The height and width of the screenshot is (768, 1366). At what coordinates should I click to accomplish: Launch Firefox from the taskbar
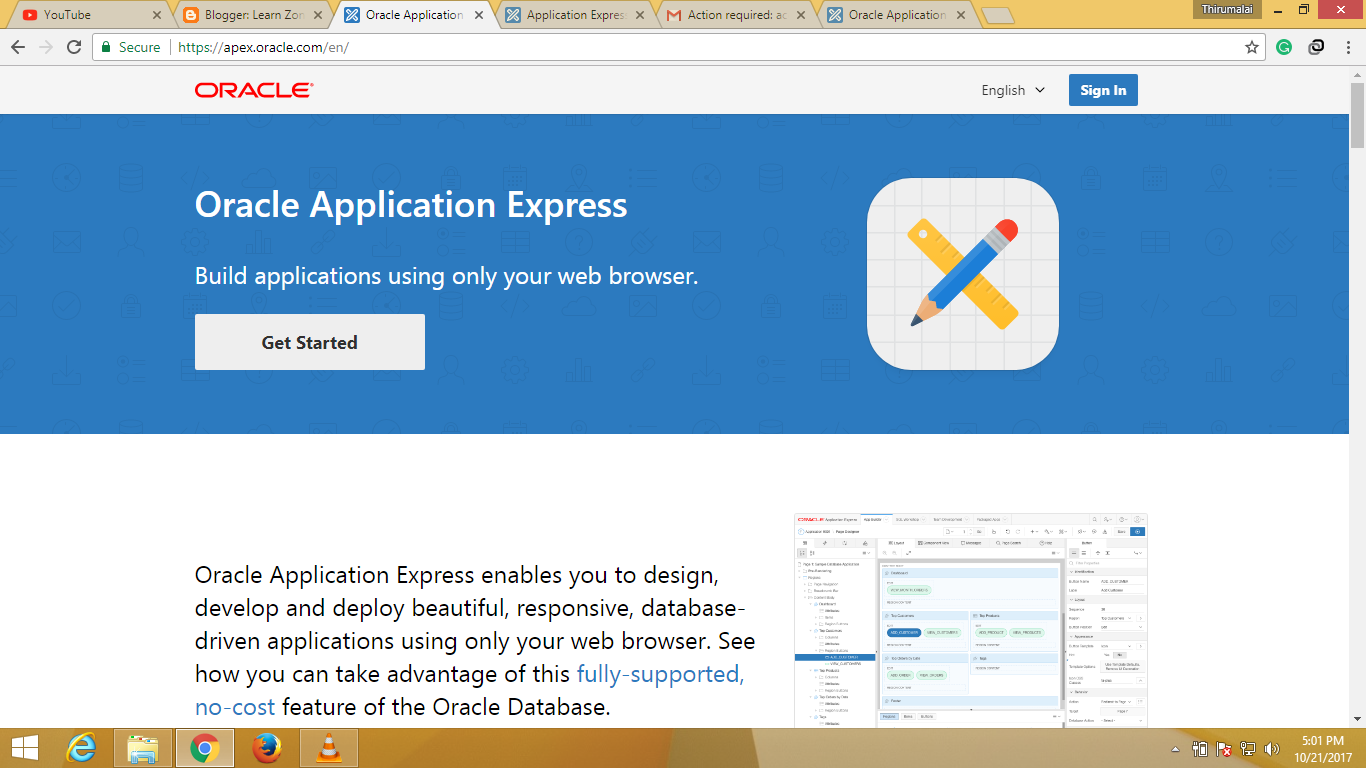click(x=266, y=748)
